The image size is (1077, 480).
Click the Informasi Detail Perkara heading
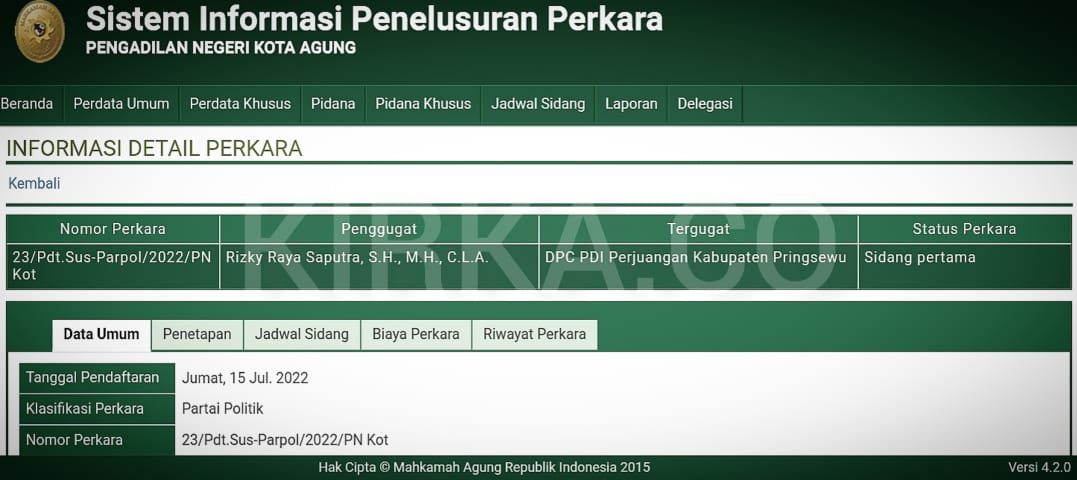tap(155, 148)
